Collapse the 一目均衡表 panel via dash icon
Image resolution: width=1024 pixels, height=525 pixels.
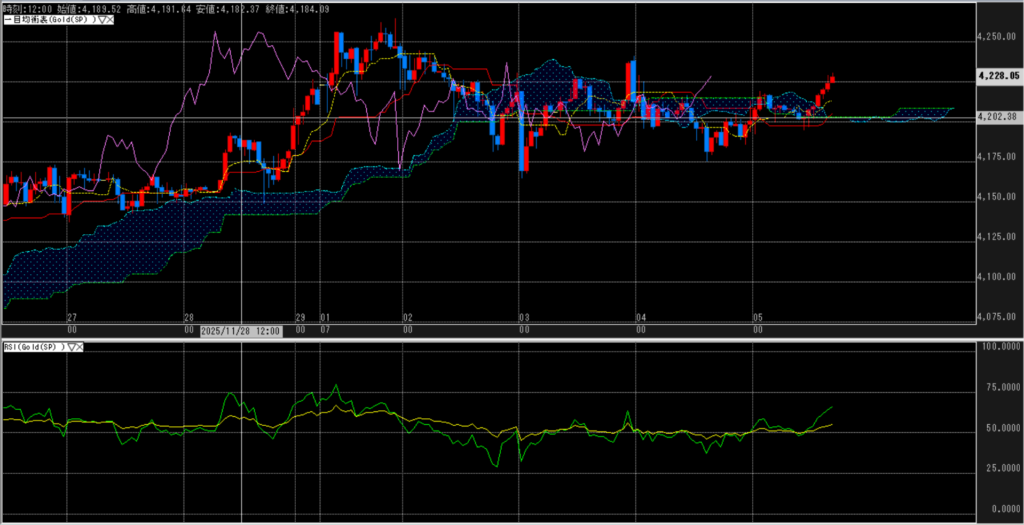pyautogui.click(x=4, y=20)
